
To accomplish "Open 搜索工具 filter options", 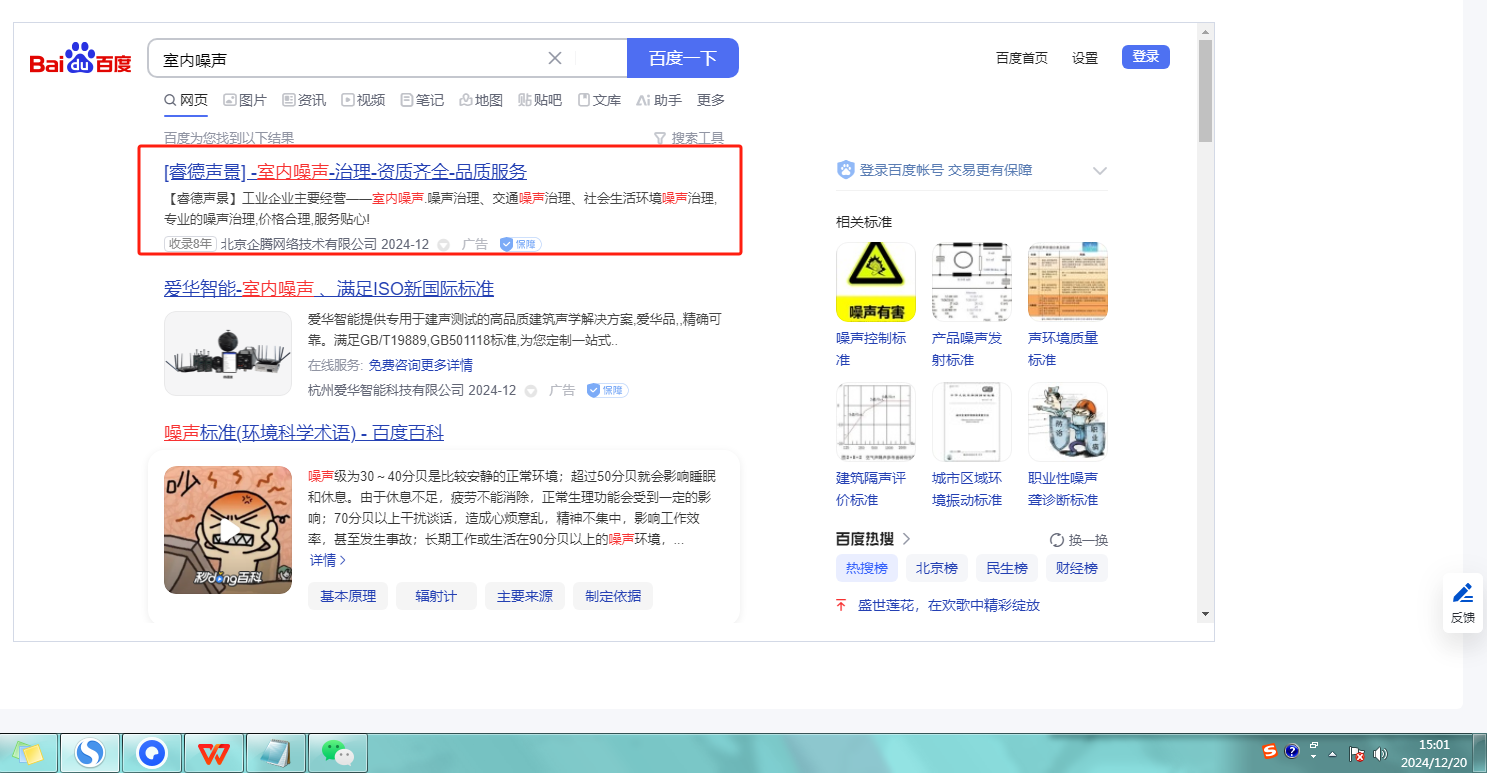I will click(689, 138).
